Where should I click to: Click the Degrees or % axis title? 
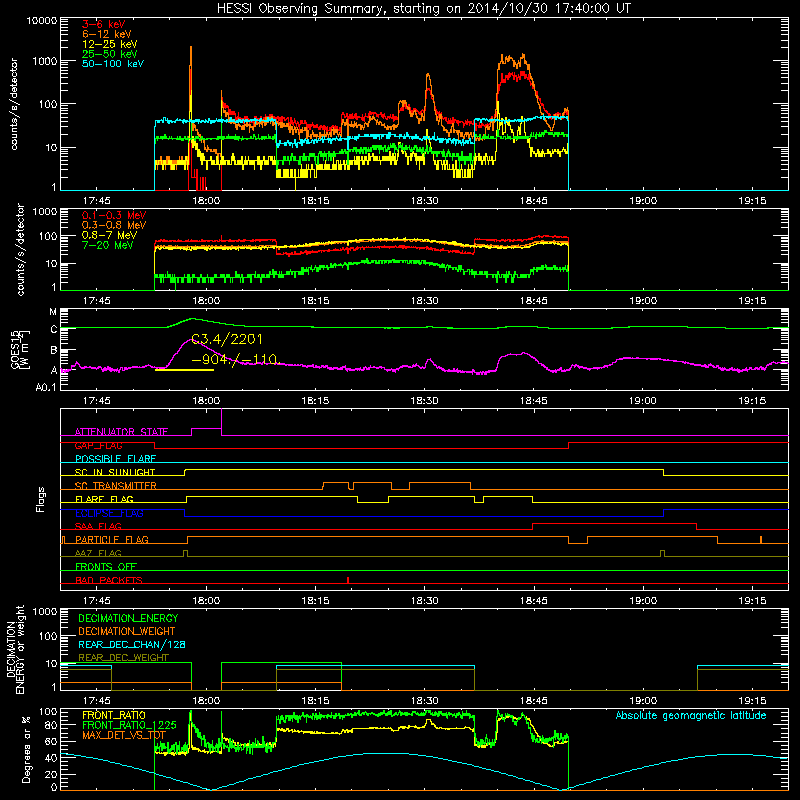[x=26, y=750]
